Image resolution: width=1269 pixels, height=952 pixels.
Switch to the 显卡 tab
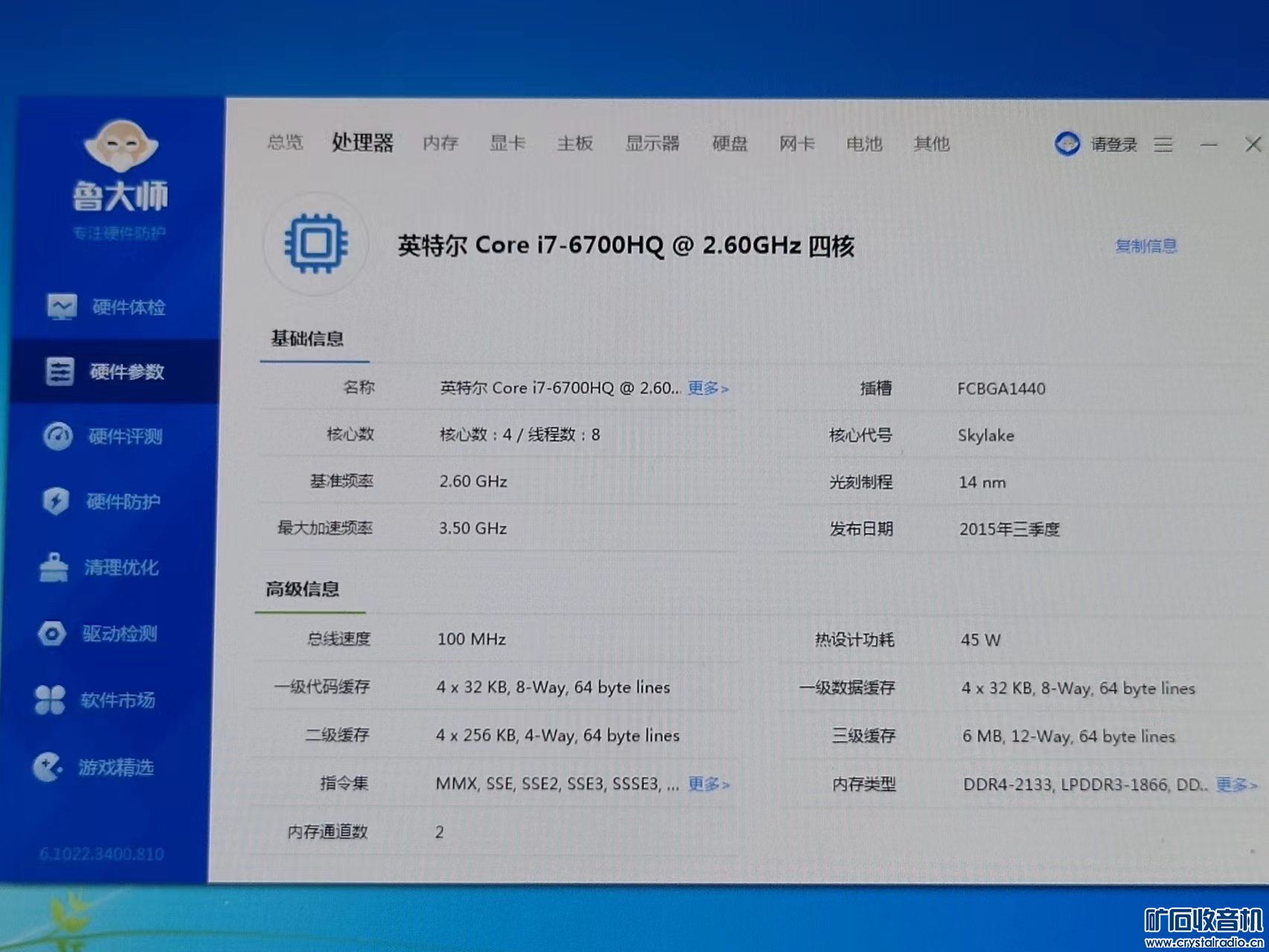click(507, 143)
